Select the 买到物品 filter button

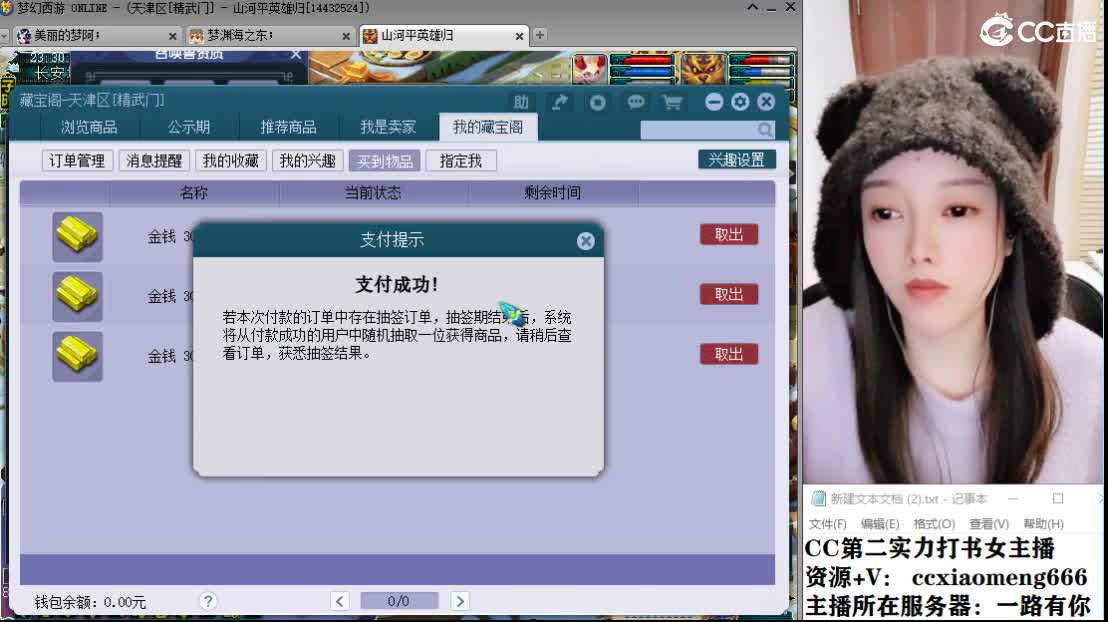(x=387, y=159)
